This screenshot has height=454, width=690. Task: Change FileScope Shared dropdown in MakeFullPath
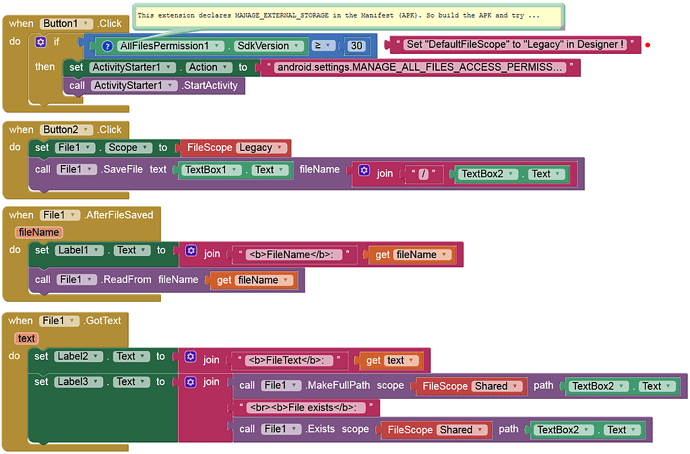[497, 386]
